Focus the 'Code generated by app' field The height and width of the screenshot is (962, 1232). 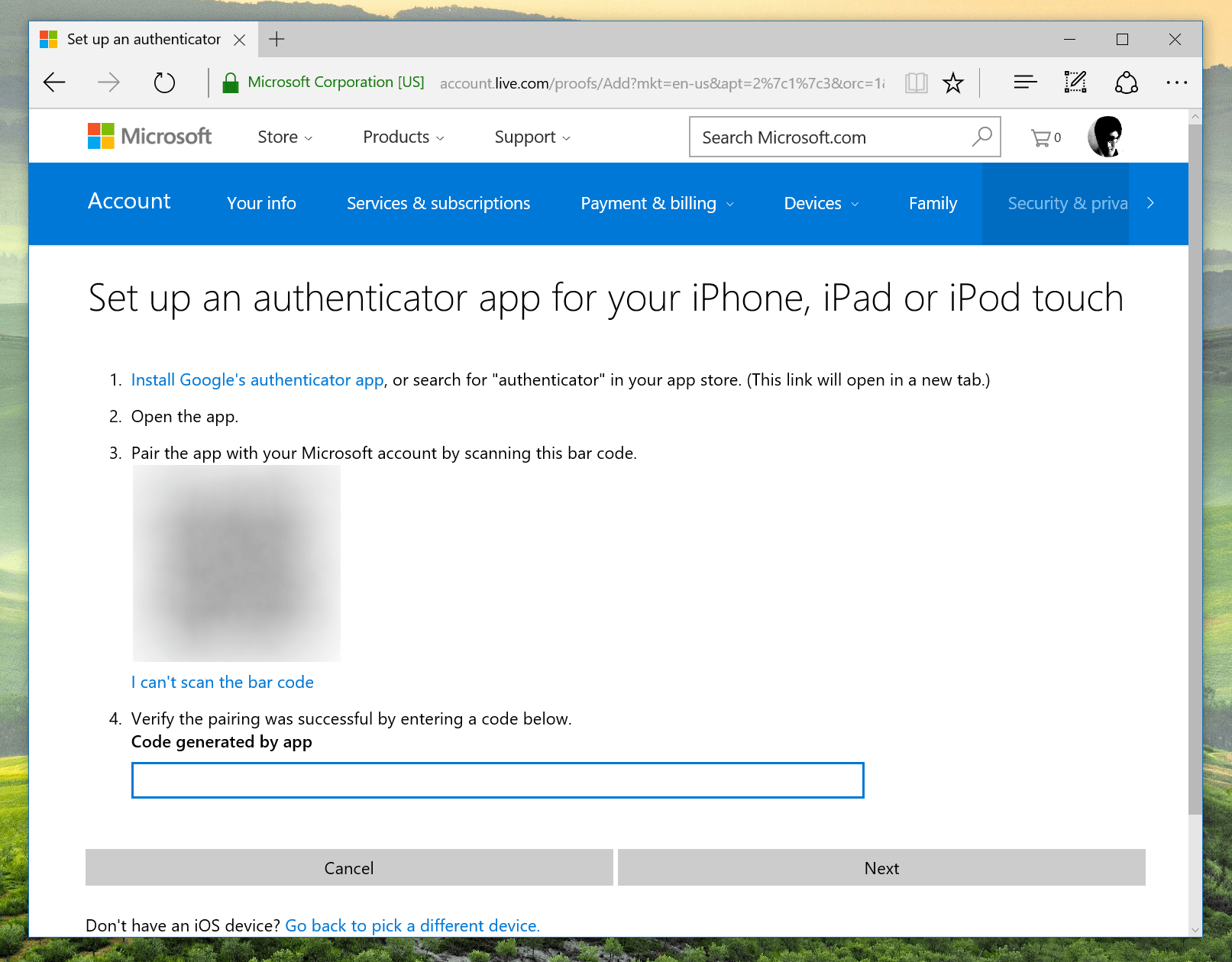(x=498, y=780)
